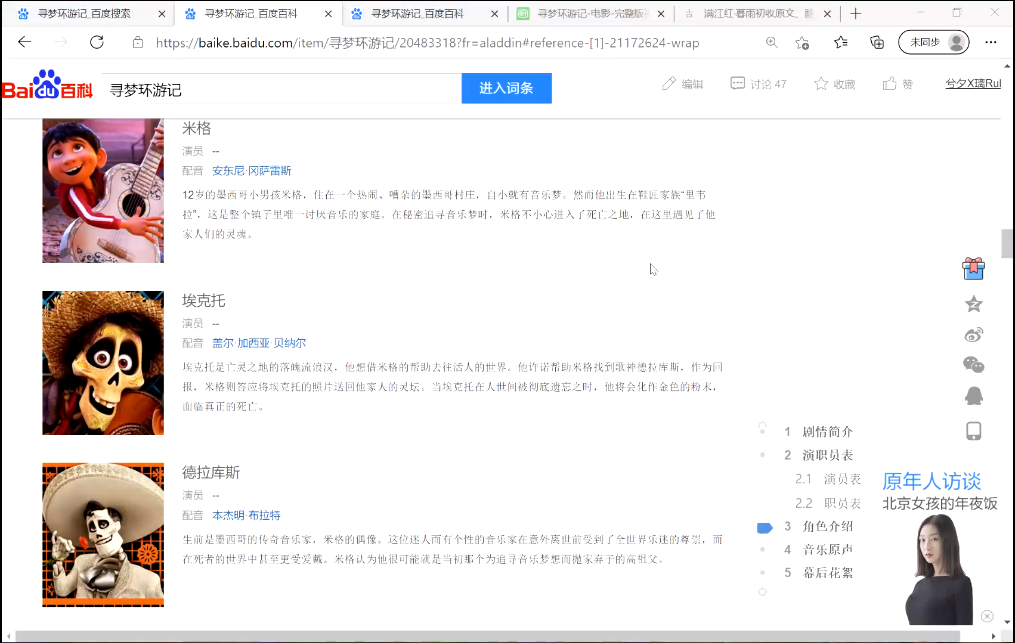Click the vertical scrollbar down arrow
Viewport: 1015px width, 643px height.
pos(1007,623)
